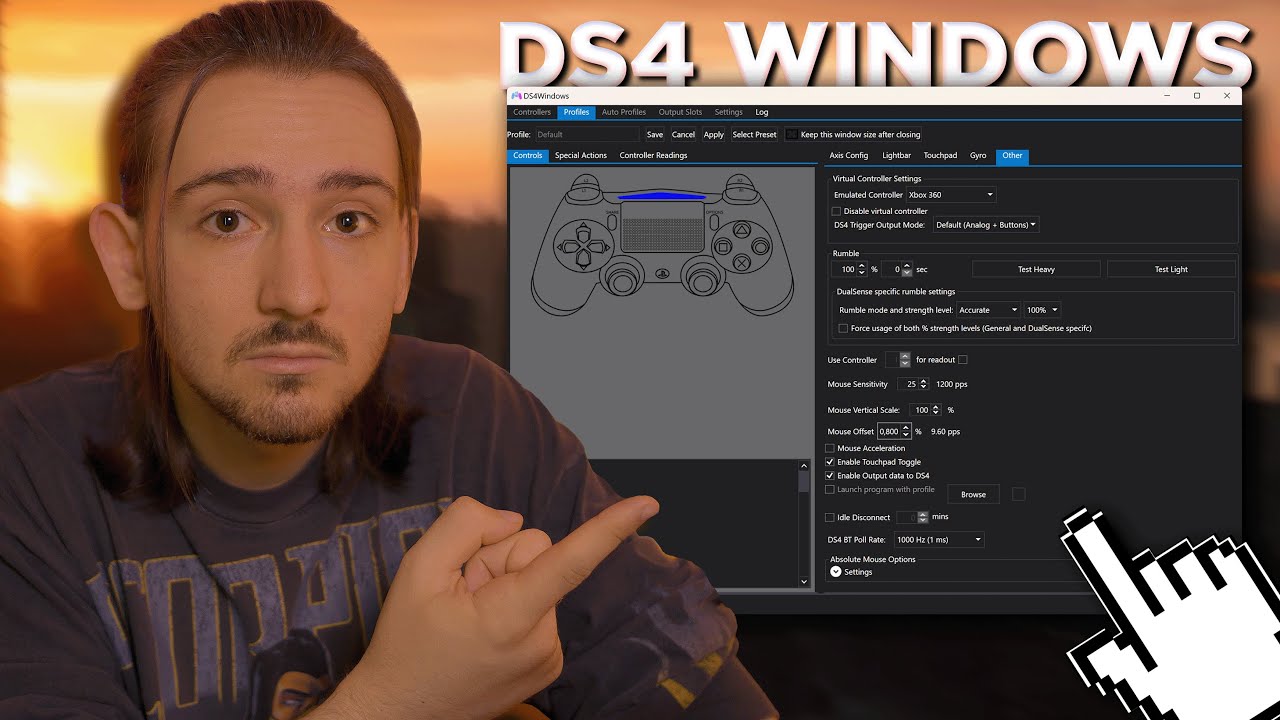This screenshot has height=720, width=1280.
Task: Open DS4 BT Poll Rate dropdown
Action: click(x=939, y=540)
